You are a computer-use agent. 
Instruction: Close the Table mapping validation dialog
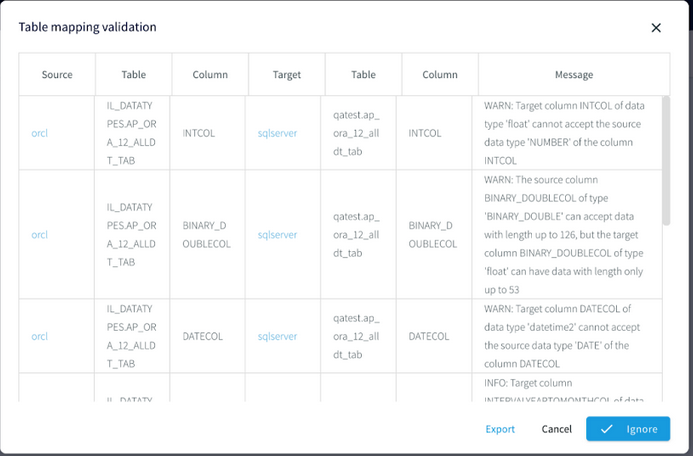(656, 28)
